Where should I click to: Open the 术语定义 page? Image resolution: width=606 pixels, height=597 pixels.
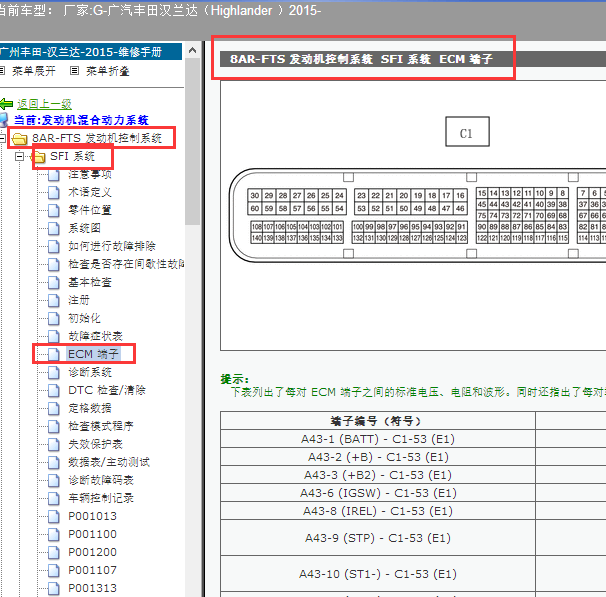pos(90,192)
